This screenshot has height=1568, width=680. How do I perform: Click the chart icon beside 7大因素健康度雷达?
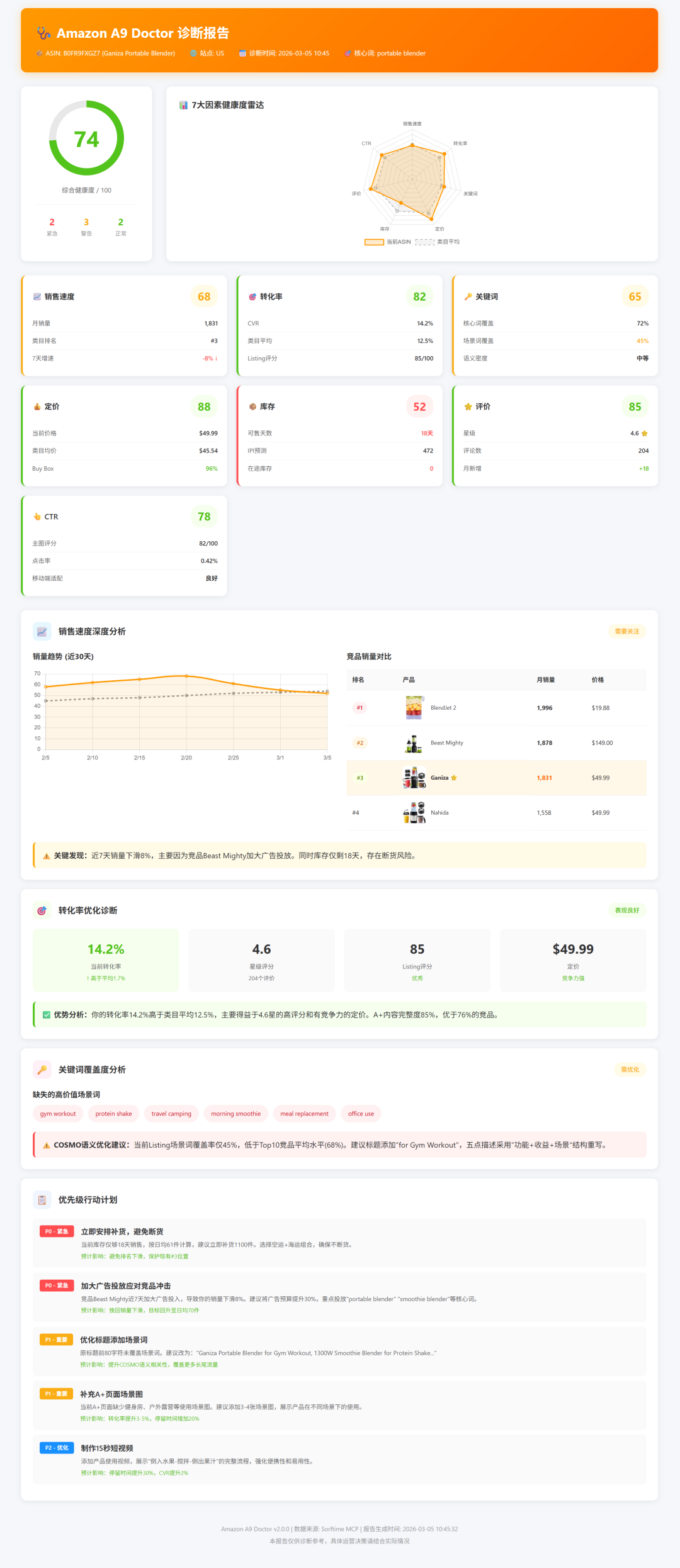pos(183,105)
